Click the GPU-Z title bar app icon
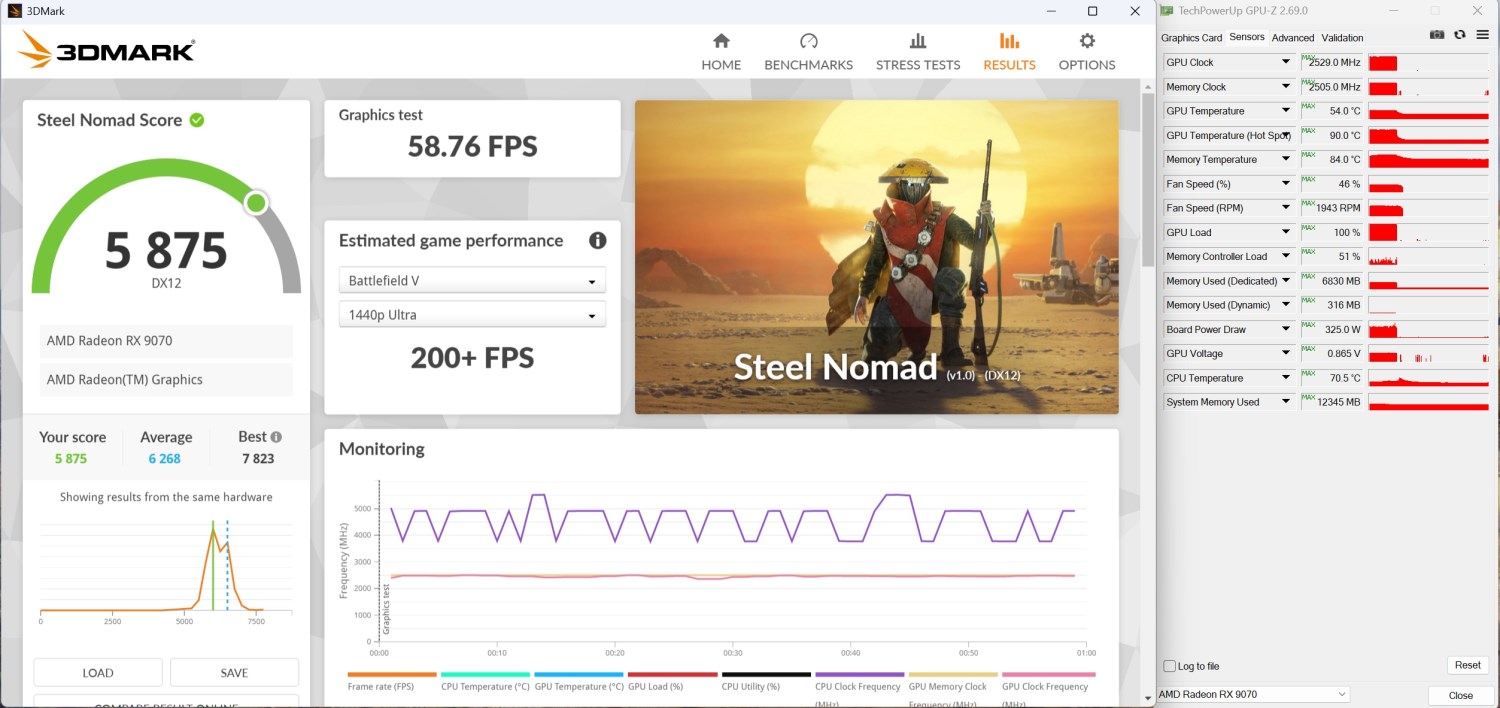This screenshot has width=1500, height=708. pos(1167,11)
